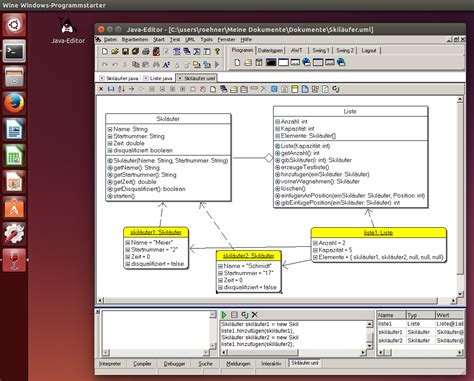The height and width of the screenshot is (381, 474).
Task: Open the Debugger bottom tab
Action: coord(174,364)
